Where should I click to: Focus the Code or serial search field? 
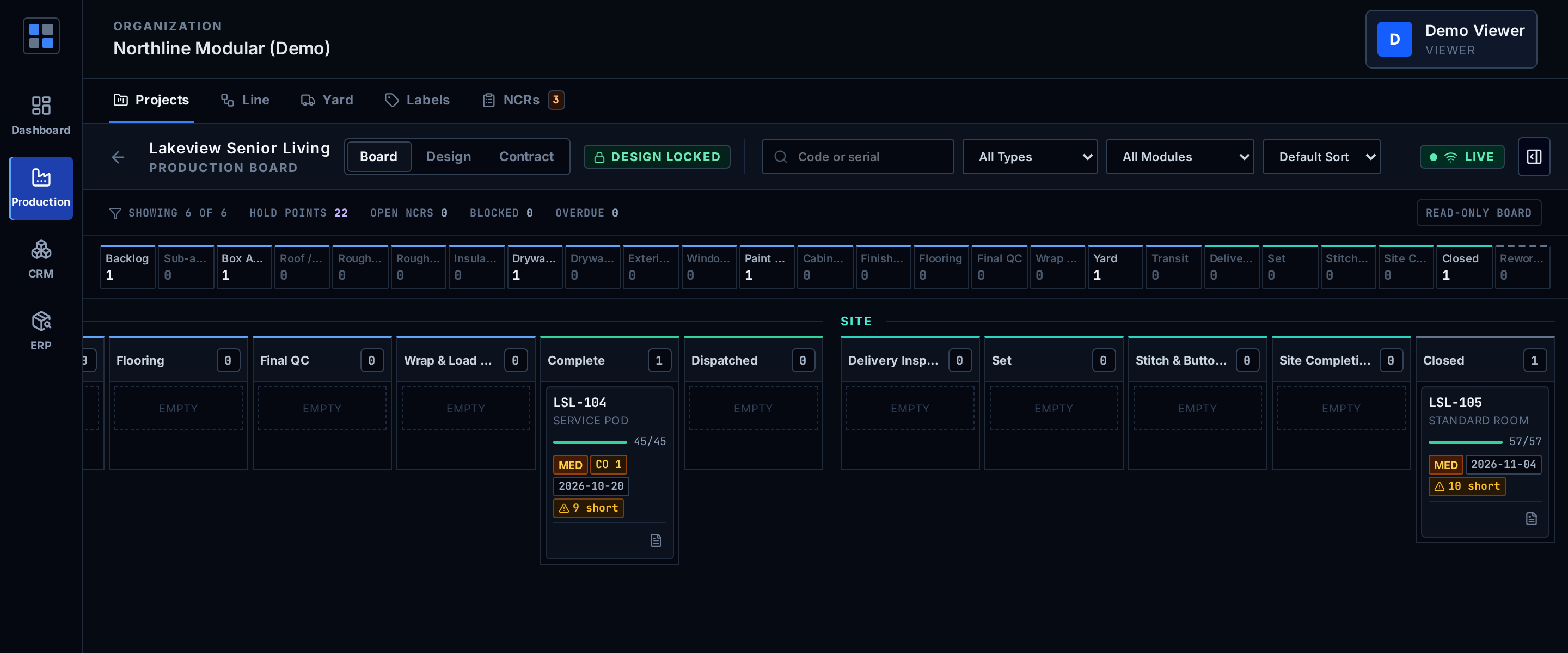pos(857,157)
